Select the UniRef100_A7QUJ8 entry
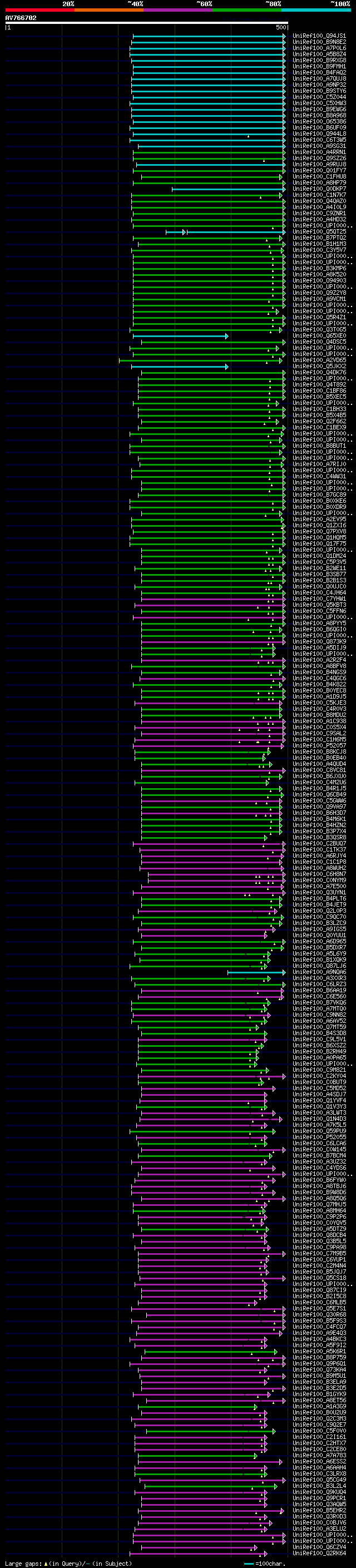The image size is (356, 1568). [319, 78]
